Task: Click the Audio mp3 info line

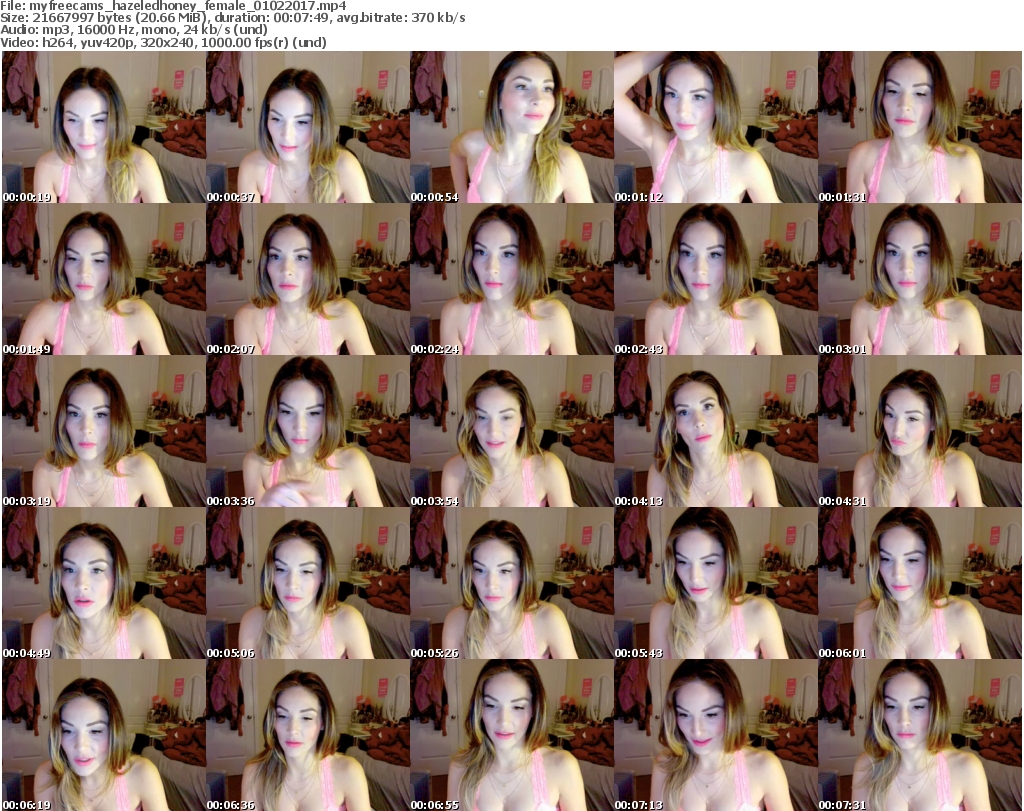Action: [x=134, y=30]
